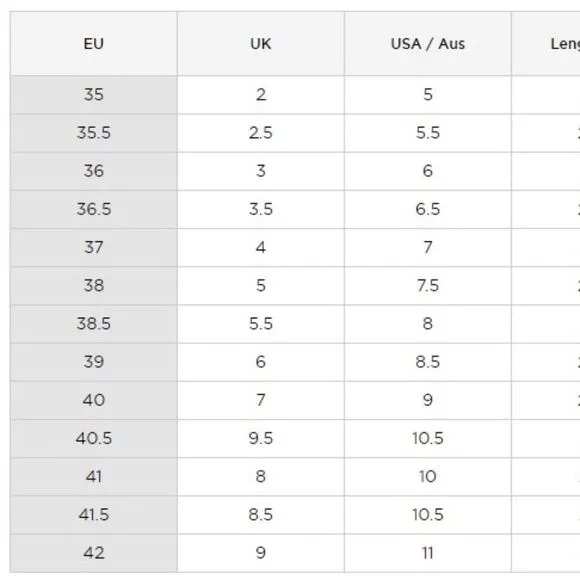Select the EU size 35.5 cell
Viewport: 580px width, 580px height.
94,133
